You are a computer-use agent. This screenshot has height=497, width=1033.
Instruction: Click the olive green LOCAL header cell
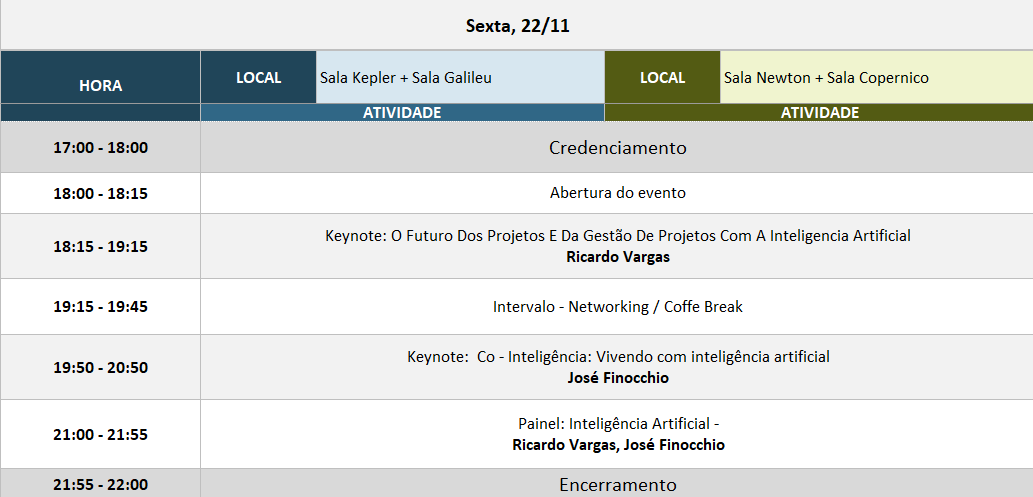(662, 77)
